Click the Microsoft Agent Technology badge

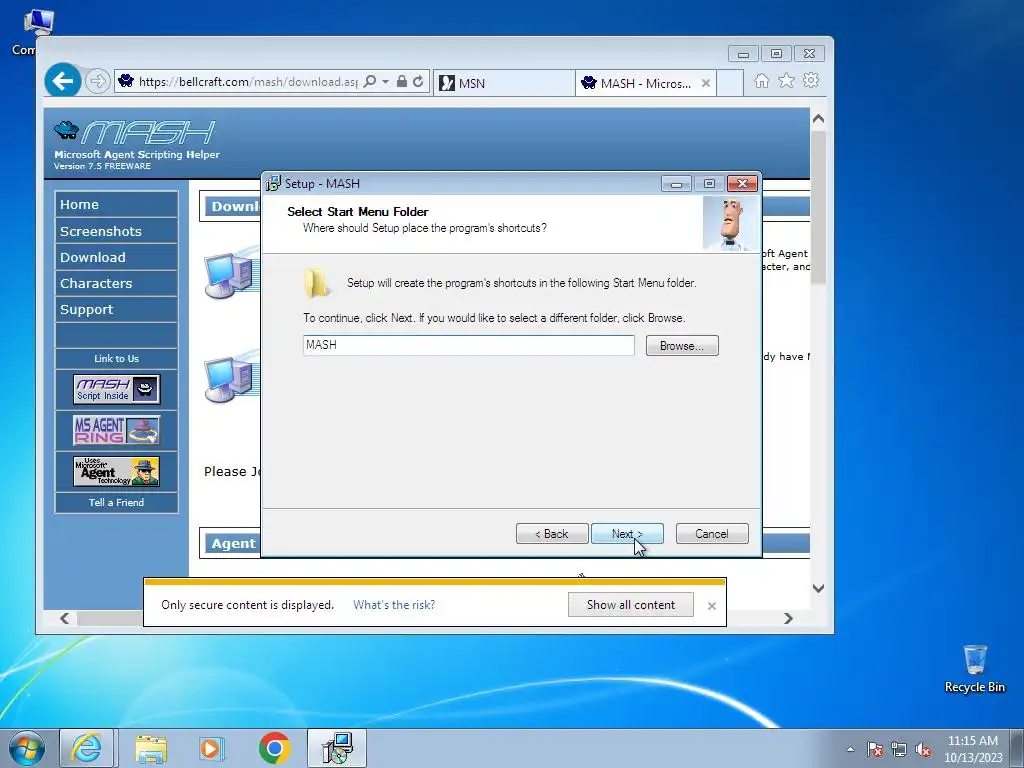pos(116,471)
